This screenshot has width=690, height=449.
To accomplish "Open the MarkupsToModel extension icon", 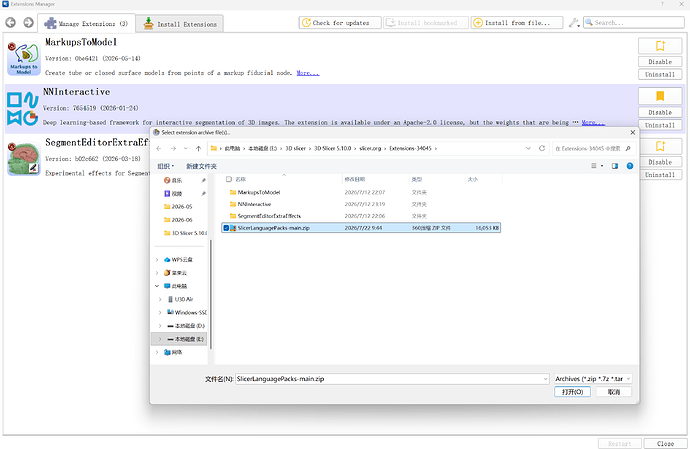I will point(24,59).
